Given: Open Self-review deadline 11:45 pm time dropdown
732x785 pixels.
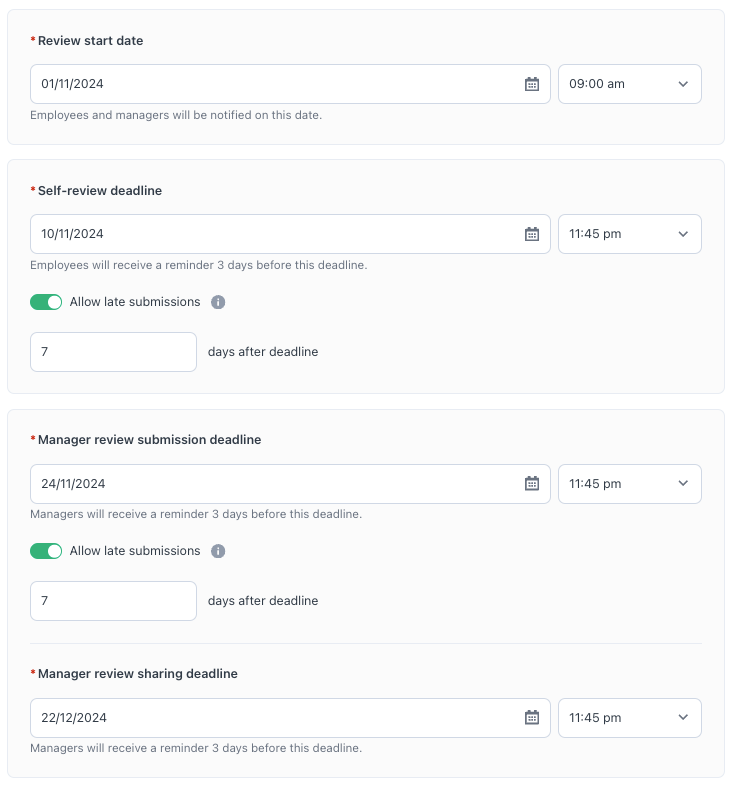Looking at the screenshot, I should 629,234.
